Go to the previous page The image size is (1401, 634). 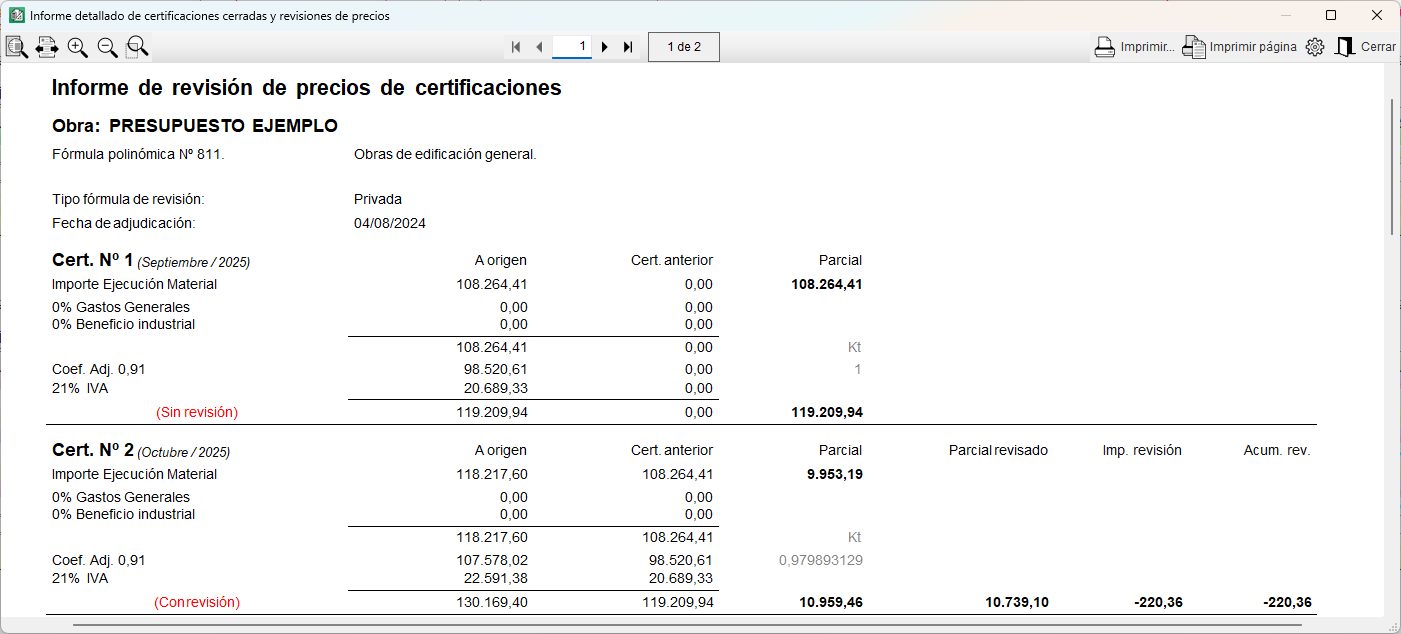(539, 47)
